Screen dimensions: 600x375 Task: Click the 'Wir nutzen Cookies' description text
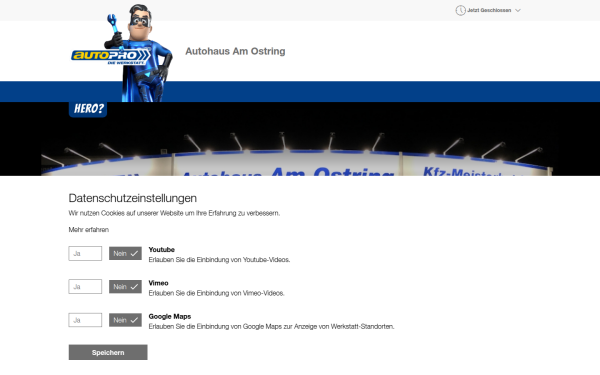point(174,213)
